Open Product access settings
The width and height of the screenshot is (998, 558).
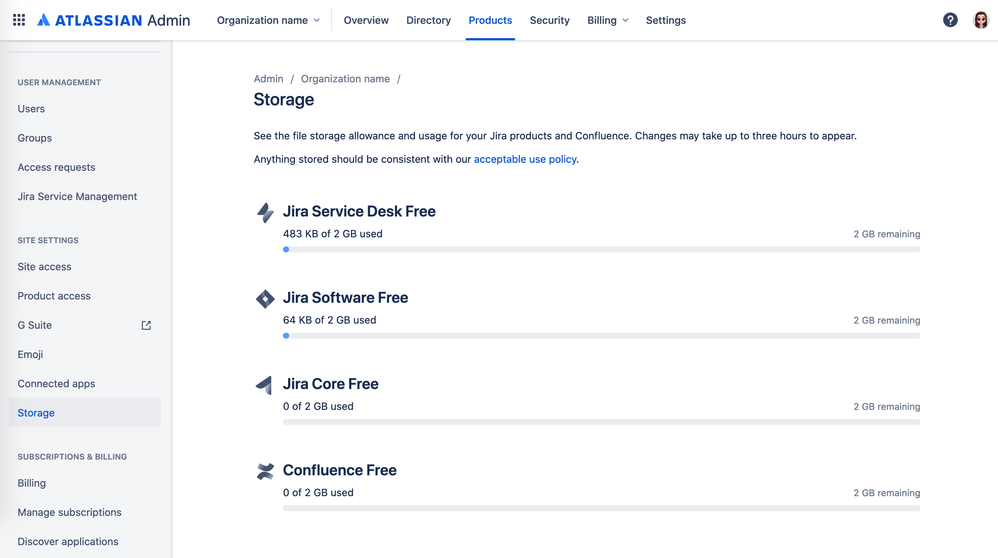(85, 296)
